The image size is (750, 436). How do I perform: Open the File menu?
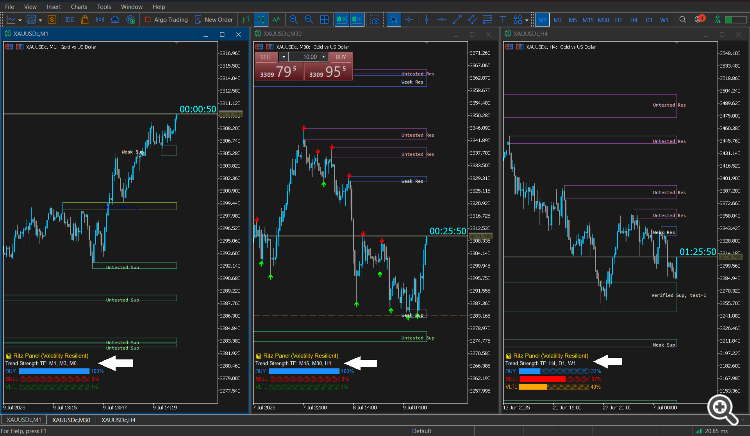click(10, 7)
